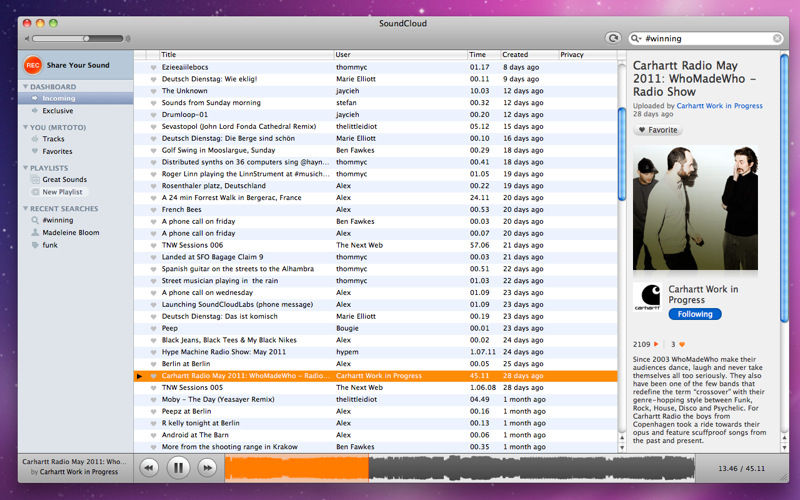Sort by the User column header
Viewport: 800px width, 500px height.
tap(401, 55)
